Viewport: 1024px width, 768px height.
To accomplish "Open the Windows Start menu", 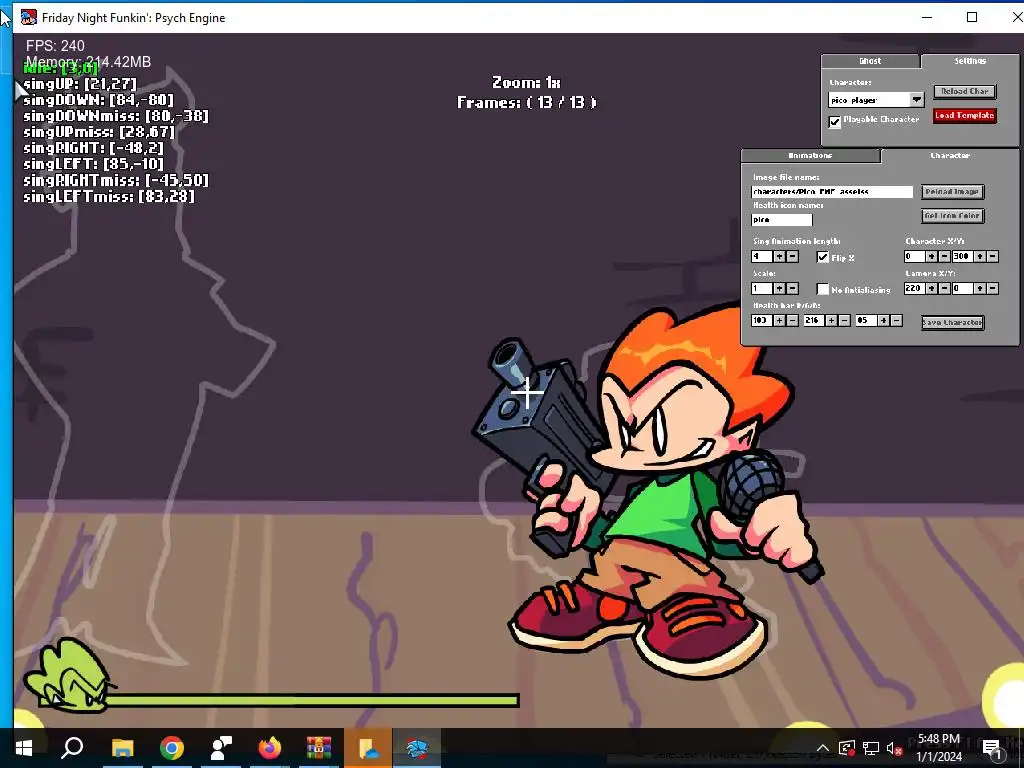I will pos(24,748).
